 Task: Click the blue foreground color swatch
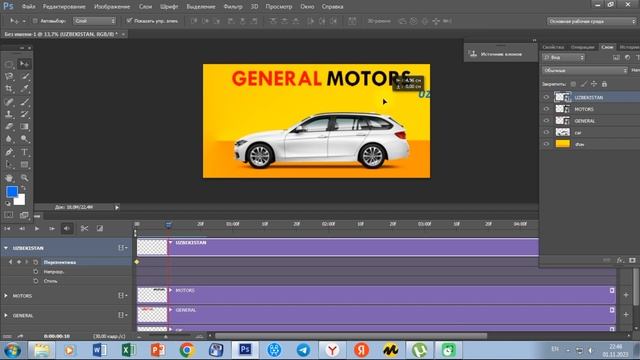point(12,191)
